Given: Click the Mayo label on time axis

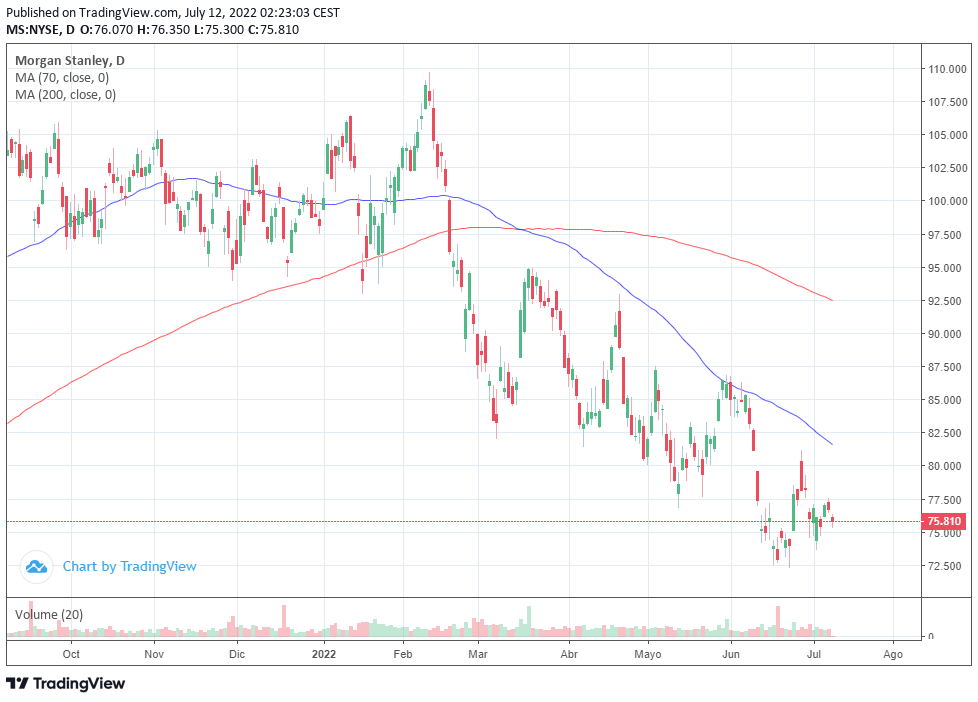Looking at the screenshot, I should 647,654.
